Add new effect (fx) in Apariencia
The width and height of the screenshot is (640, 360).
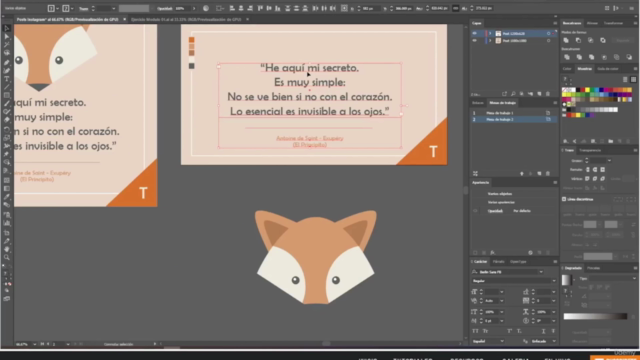click(493, 253)
